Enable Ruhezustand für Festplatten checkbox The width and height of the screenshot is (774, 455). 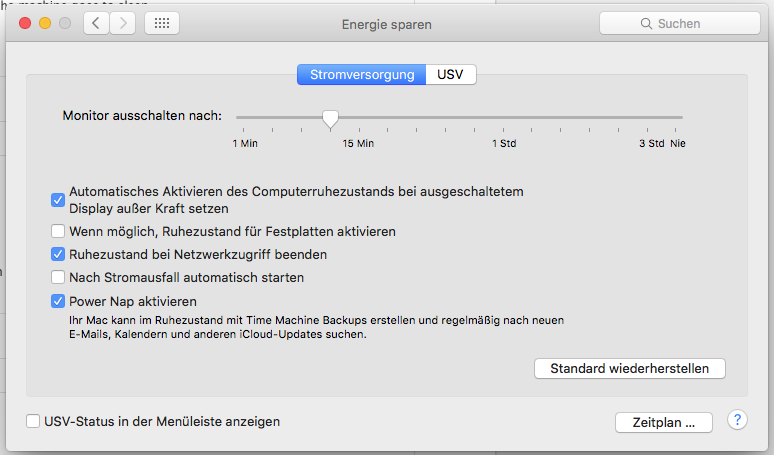click(x=58, y=231)
